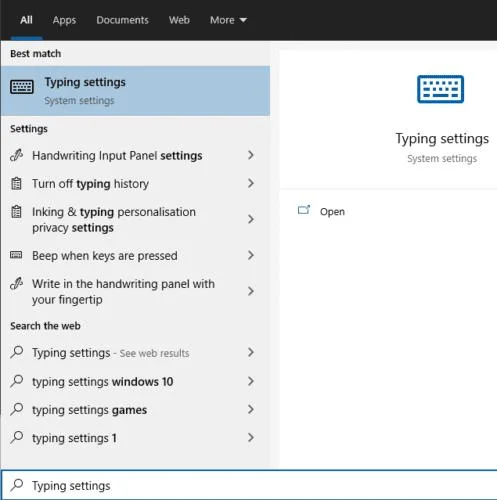
Task: Click the pen icon beside Write in the handwriting panel
Action: click(16, 284)
